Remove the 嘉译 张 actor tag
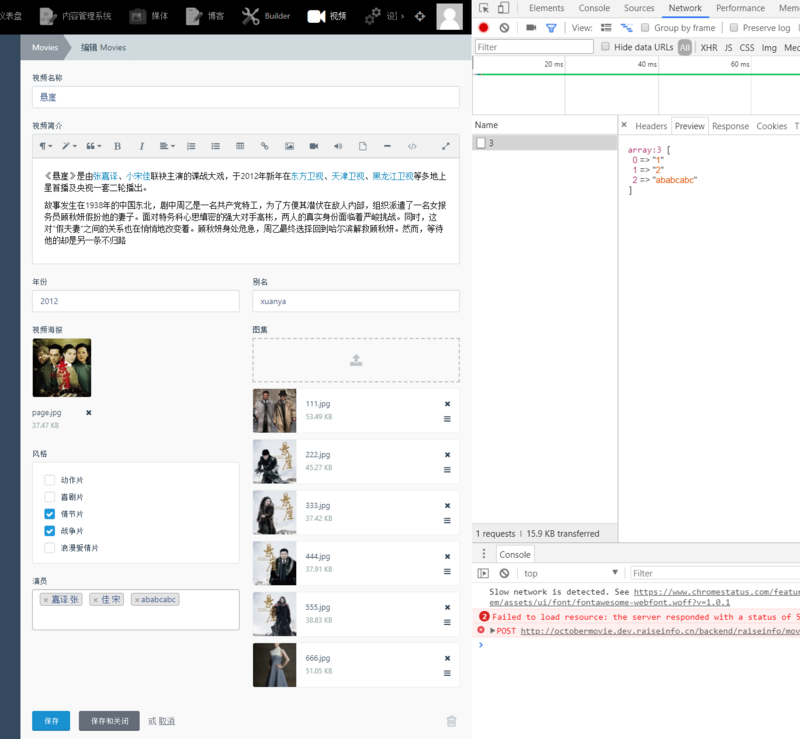The image size is (800, 739). pyautogui.click(x=46, y=600)
